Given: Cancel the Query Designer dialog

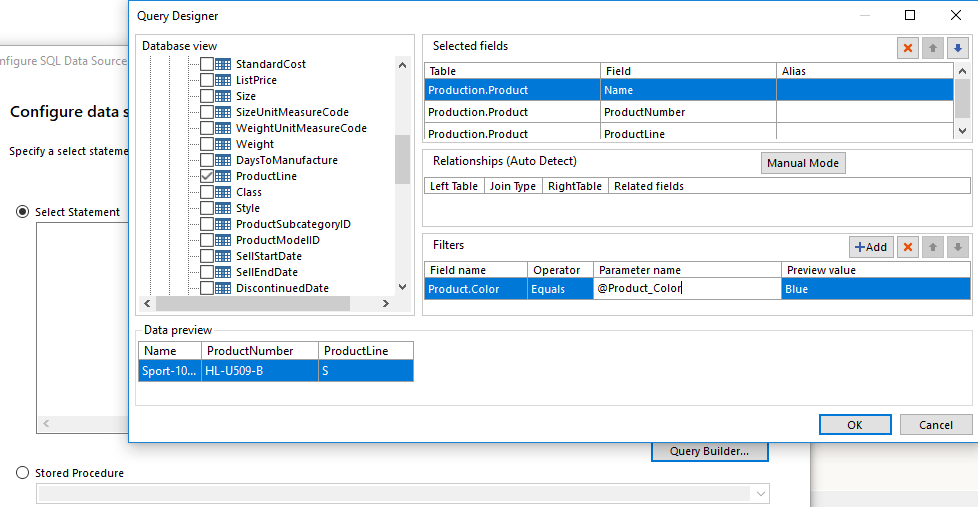Looking at the screenshot, I should coord(936,425).
